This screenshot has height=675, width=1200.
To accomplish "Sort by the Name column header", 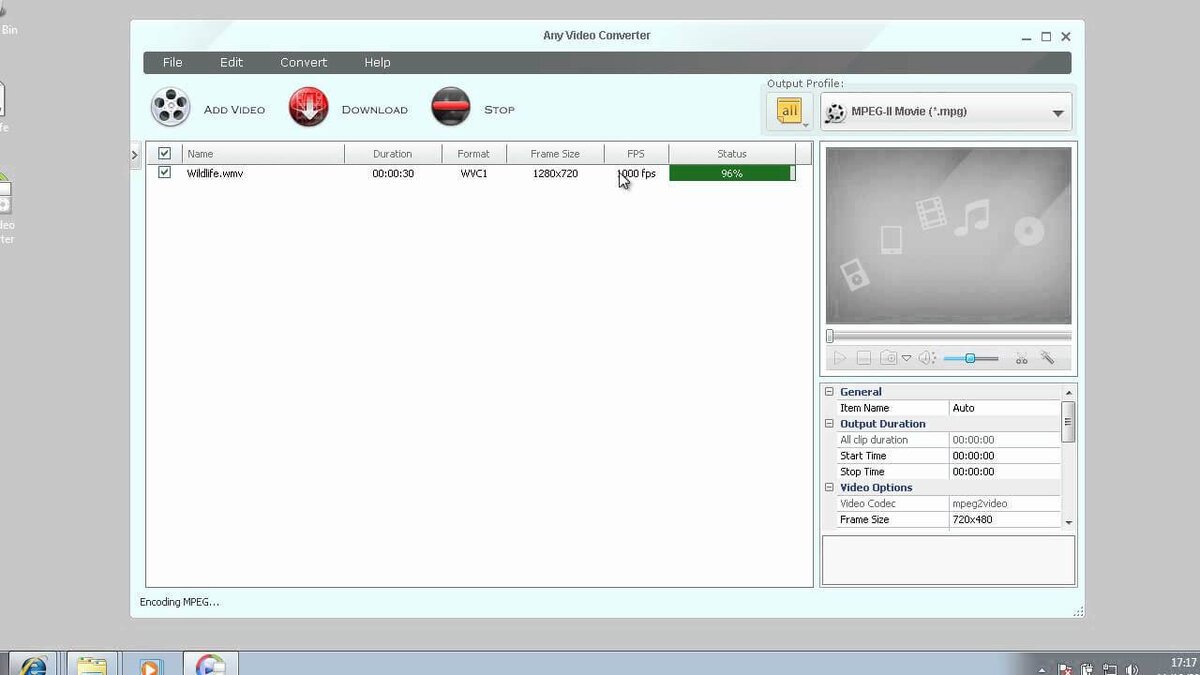I will [x=264, y=154].
